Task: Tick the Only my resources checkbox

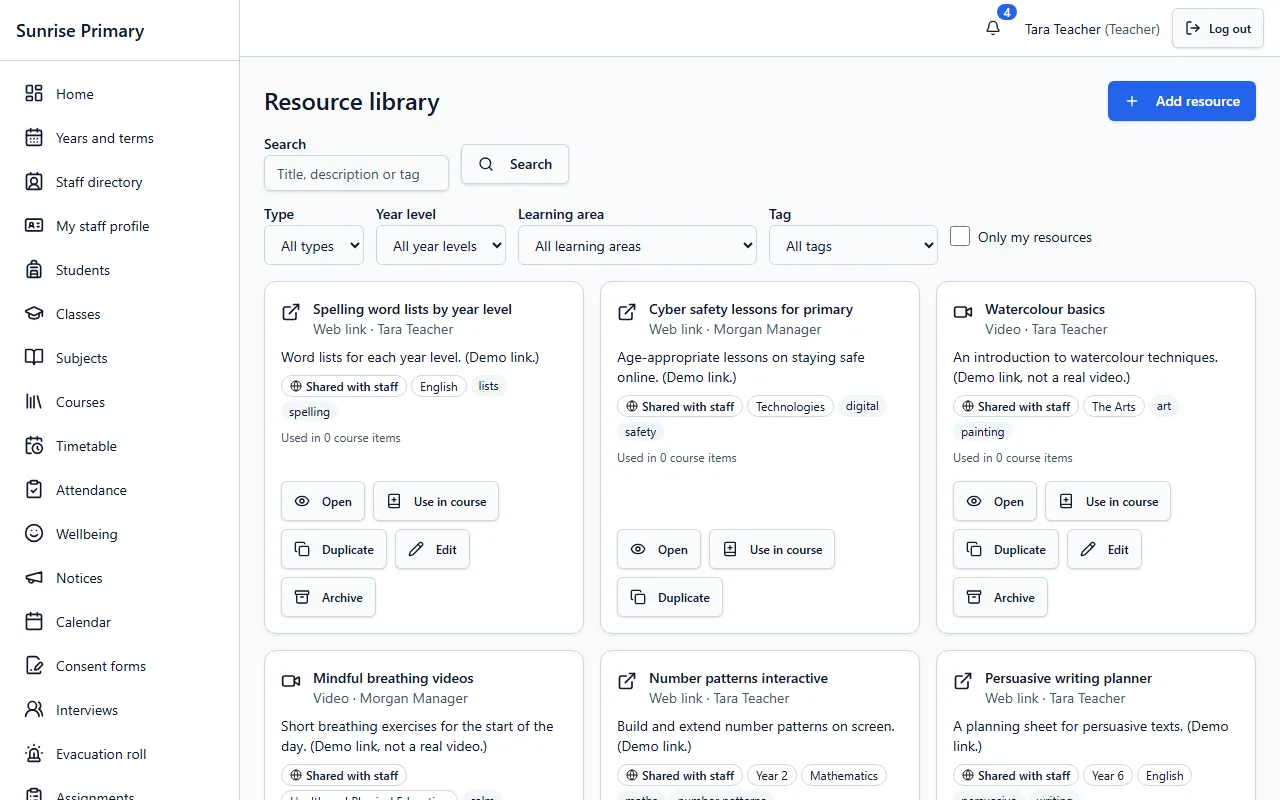Action: click(960, 236)
